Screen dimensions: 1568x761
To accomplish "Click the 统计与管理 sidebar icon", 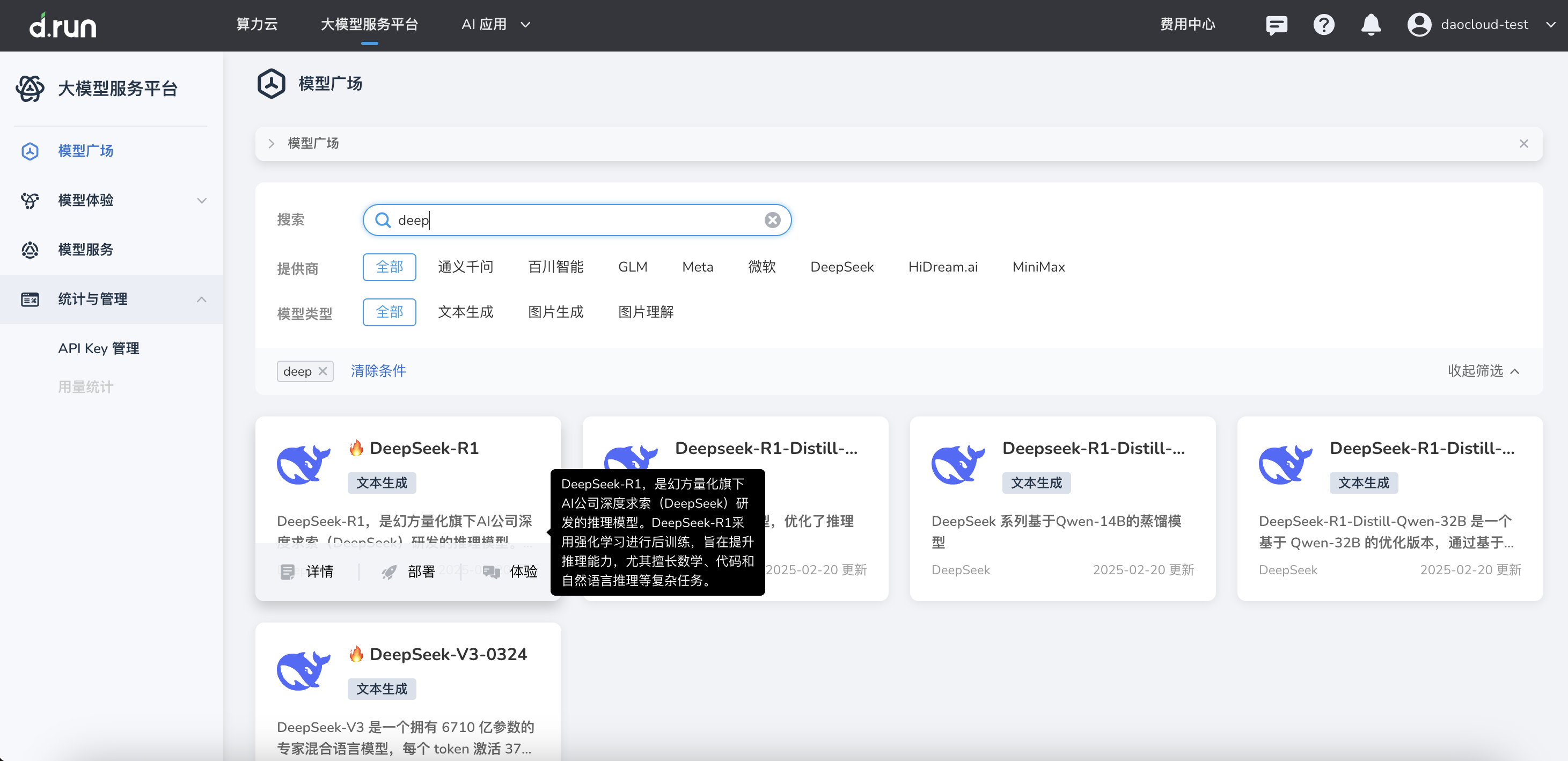I will click(30, 299).
